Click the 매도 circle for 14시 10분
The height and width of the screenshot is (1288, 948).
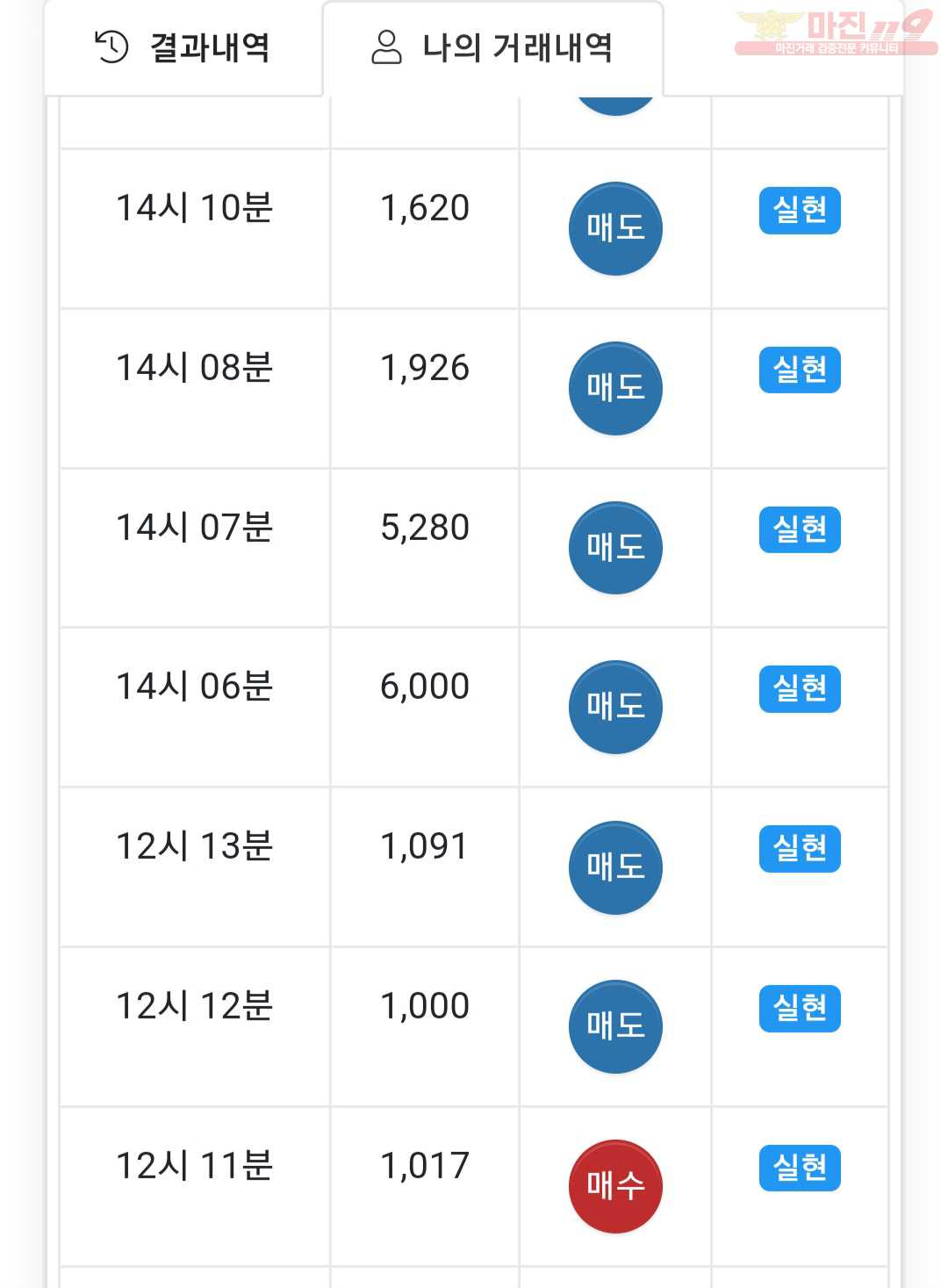(x=615, y=228)
